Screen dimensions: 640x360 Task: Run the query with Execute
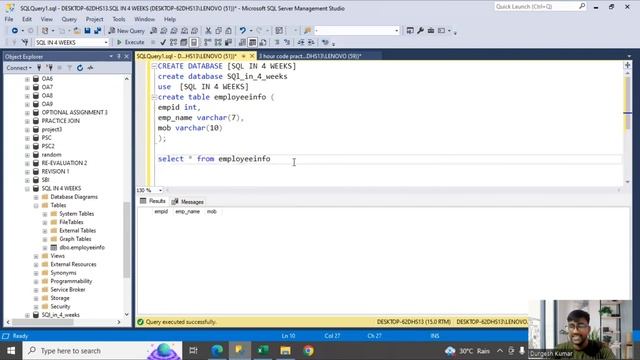point(131,42)
